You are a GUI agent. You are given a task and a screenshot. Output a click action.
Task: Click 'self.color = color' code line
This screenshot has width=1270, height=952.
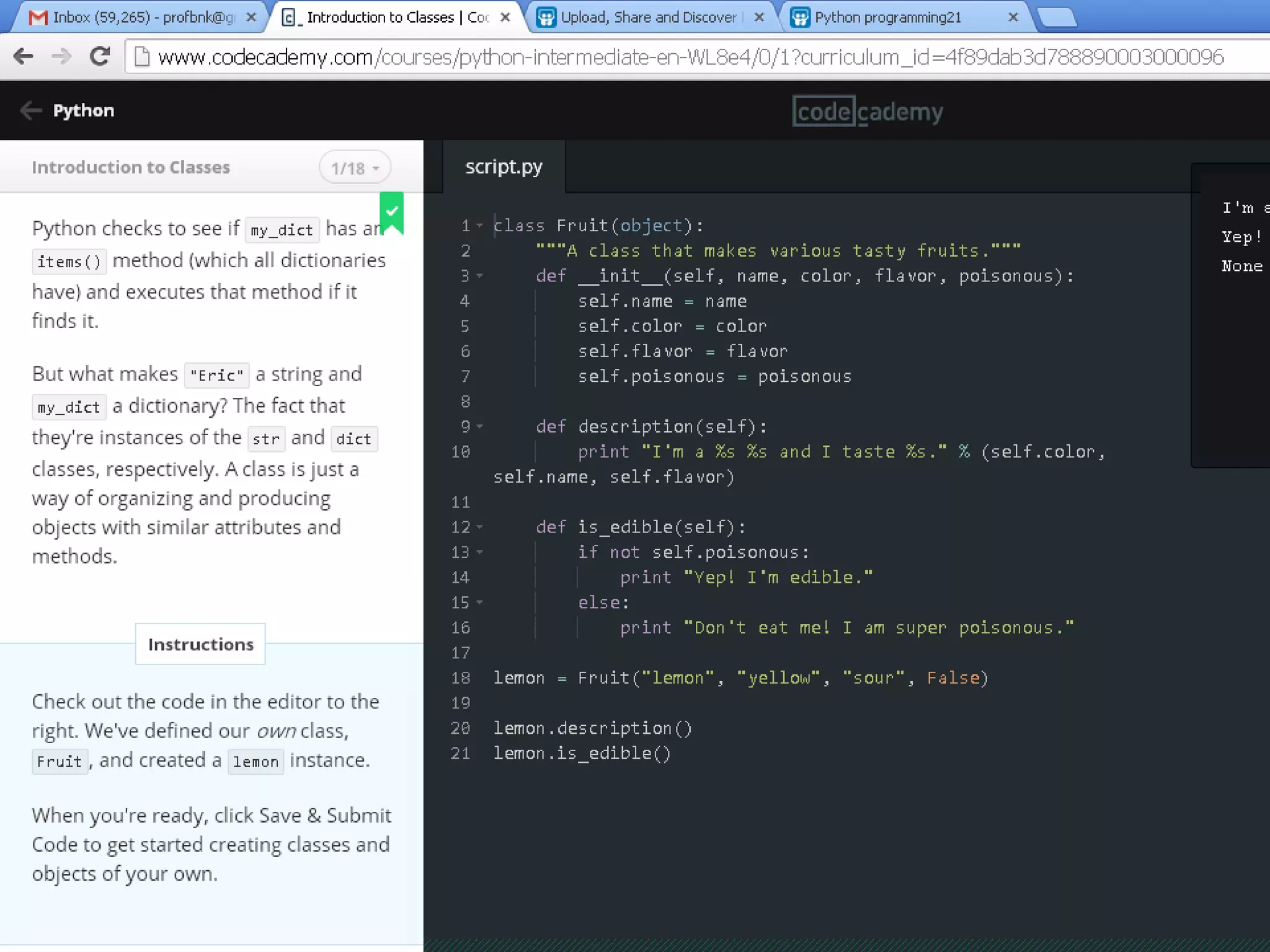(672, 326)
